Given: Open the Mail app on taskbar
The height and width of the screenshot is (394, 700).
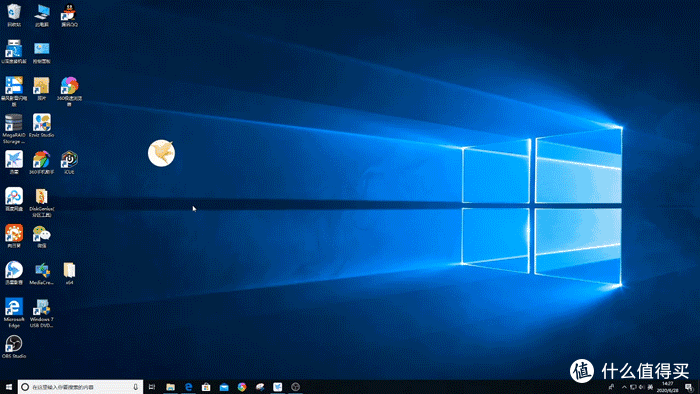Looking at the screenshot, I should tap(224, 387).
